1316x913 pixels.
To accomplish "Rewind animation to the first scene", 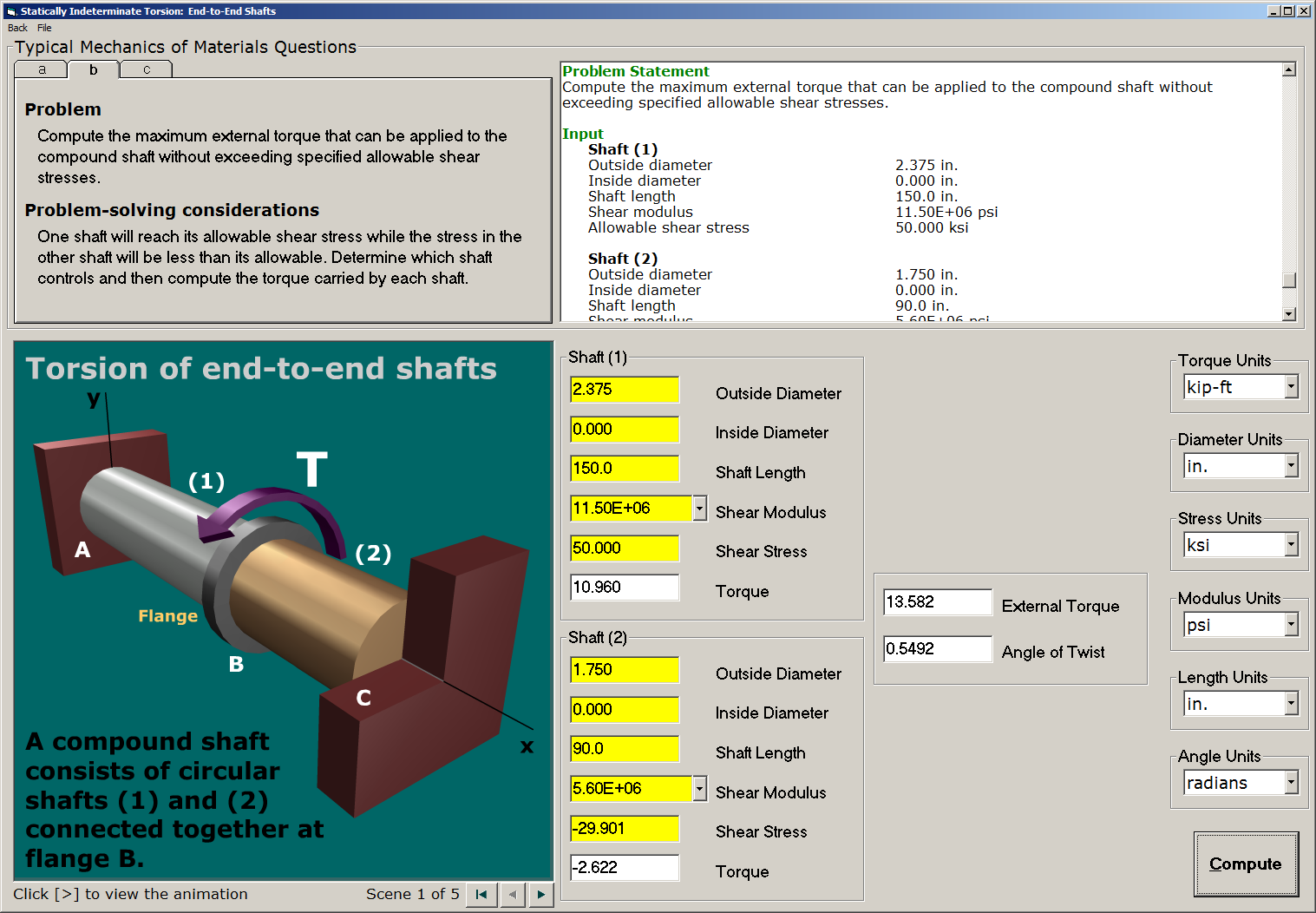I will pyautogui.click(x=481, y=894).
